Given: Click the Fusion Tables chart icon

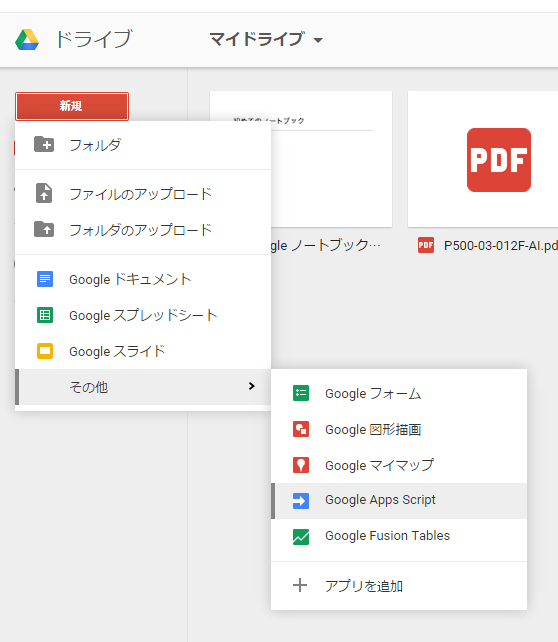Looking at the screenshot, I should [x=301, y=537].
